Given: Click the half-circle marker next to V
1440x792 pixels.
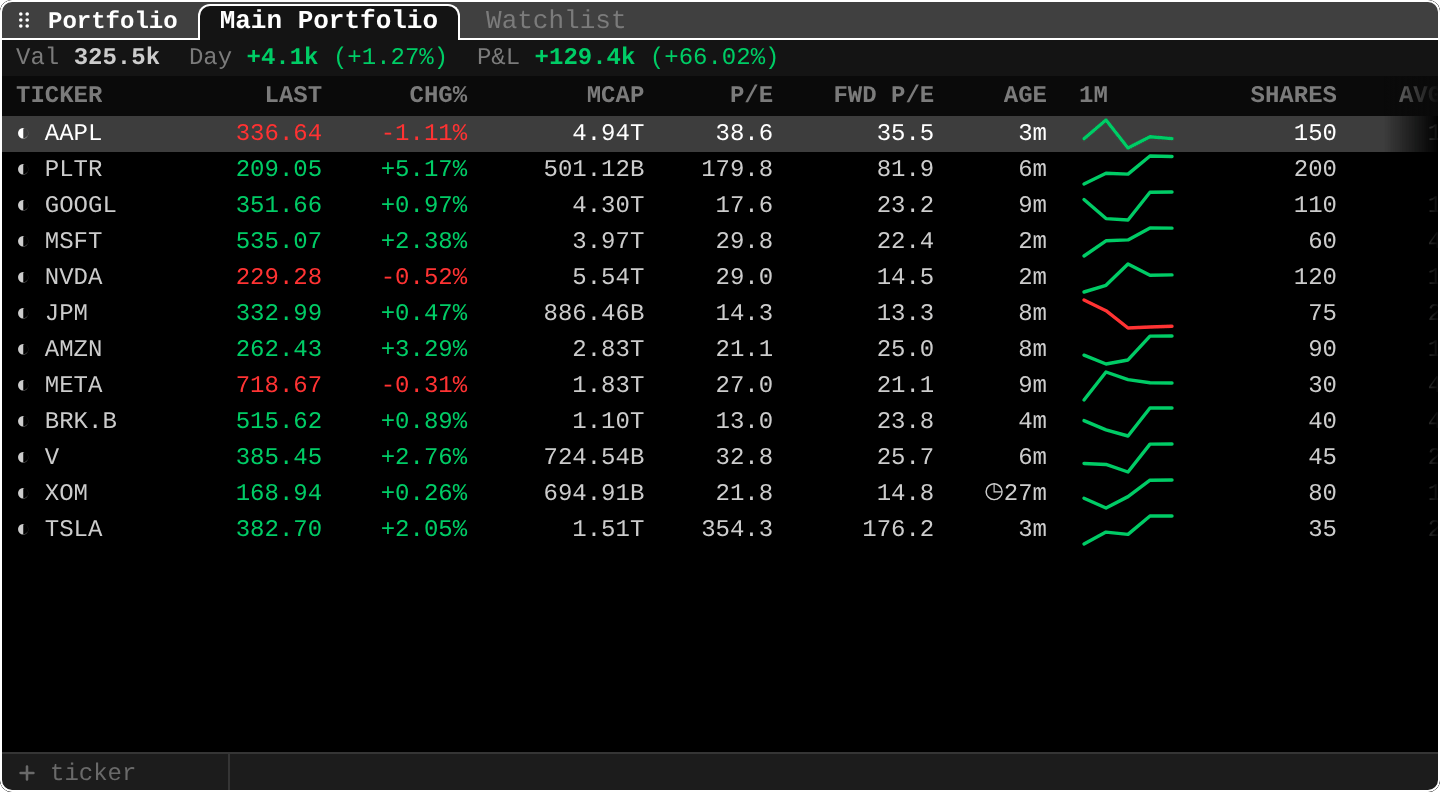Looking at the screenshot, I should click(x=23, y=457).
